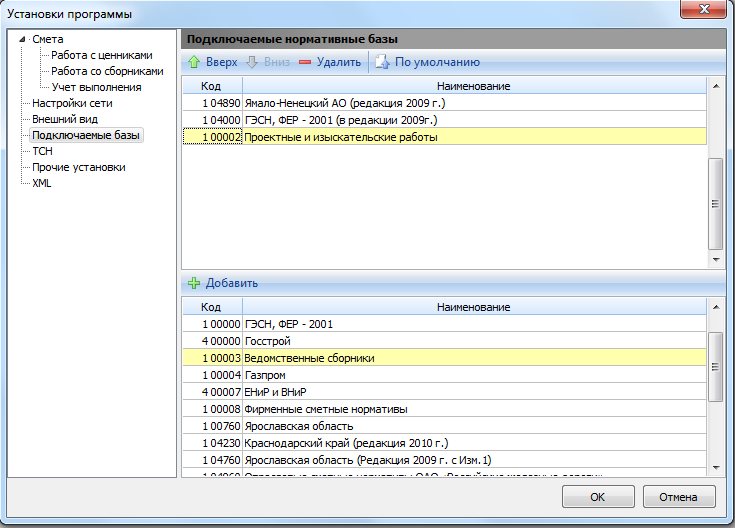Select row Газпром
This screenshot has width=735, height=528.
(444, 375)
